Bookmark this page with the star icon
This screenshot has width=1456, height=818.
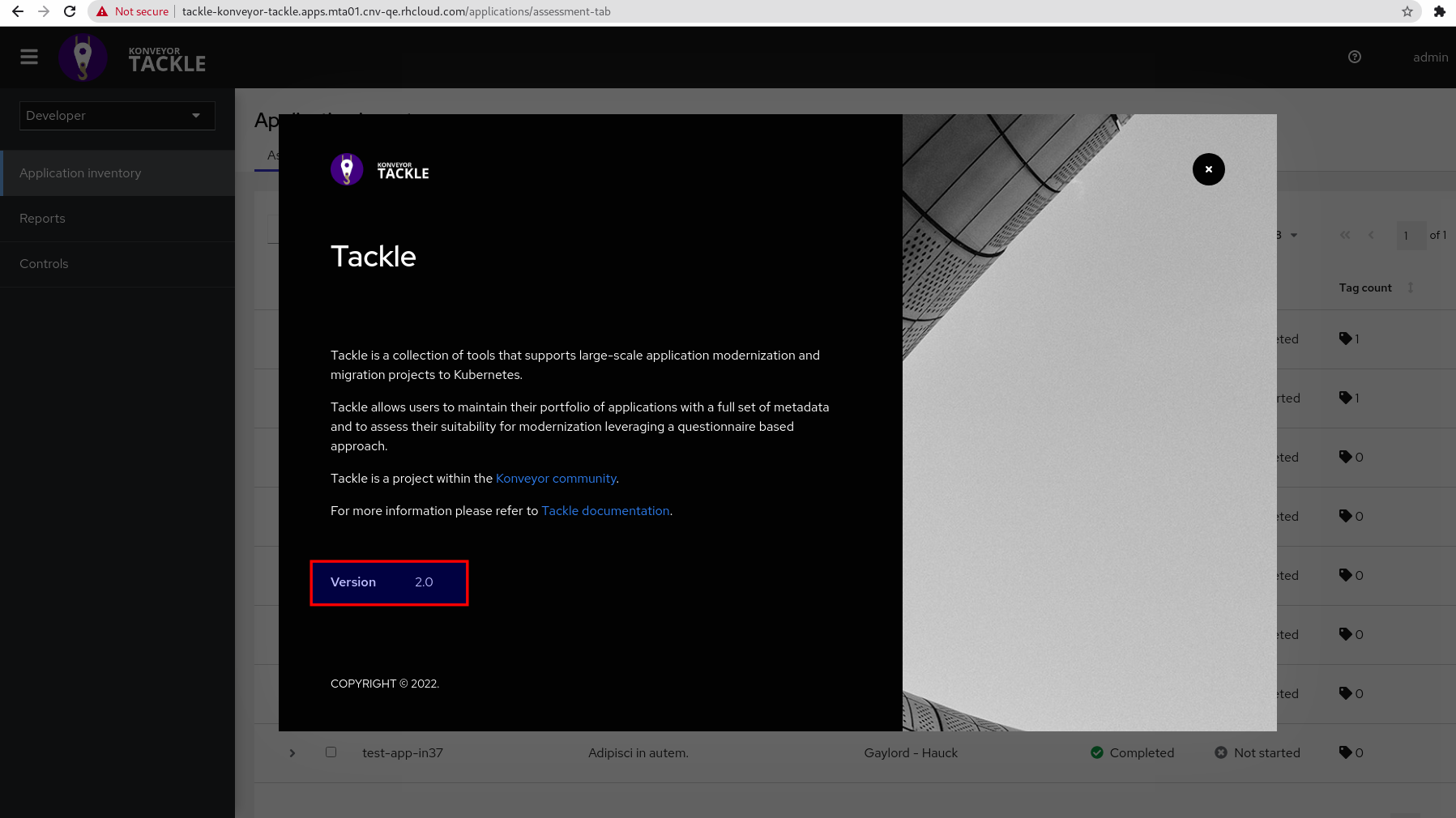pyautogui.click(x=1407, y=11)
